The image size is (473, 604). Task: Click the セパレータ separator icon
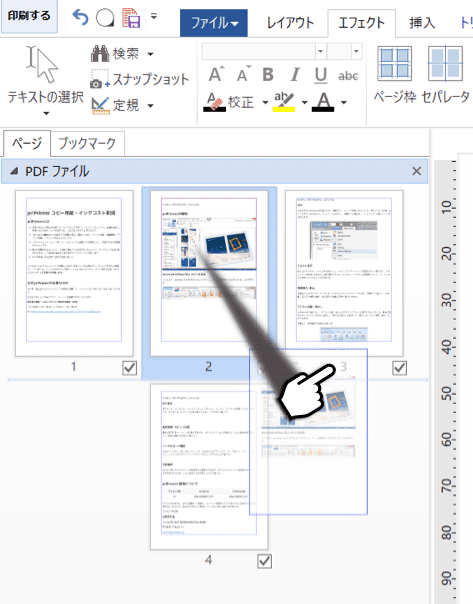(x=445, y=64)
